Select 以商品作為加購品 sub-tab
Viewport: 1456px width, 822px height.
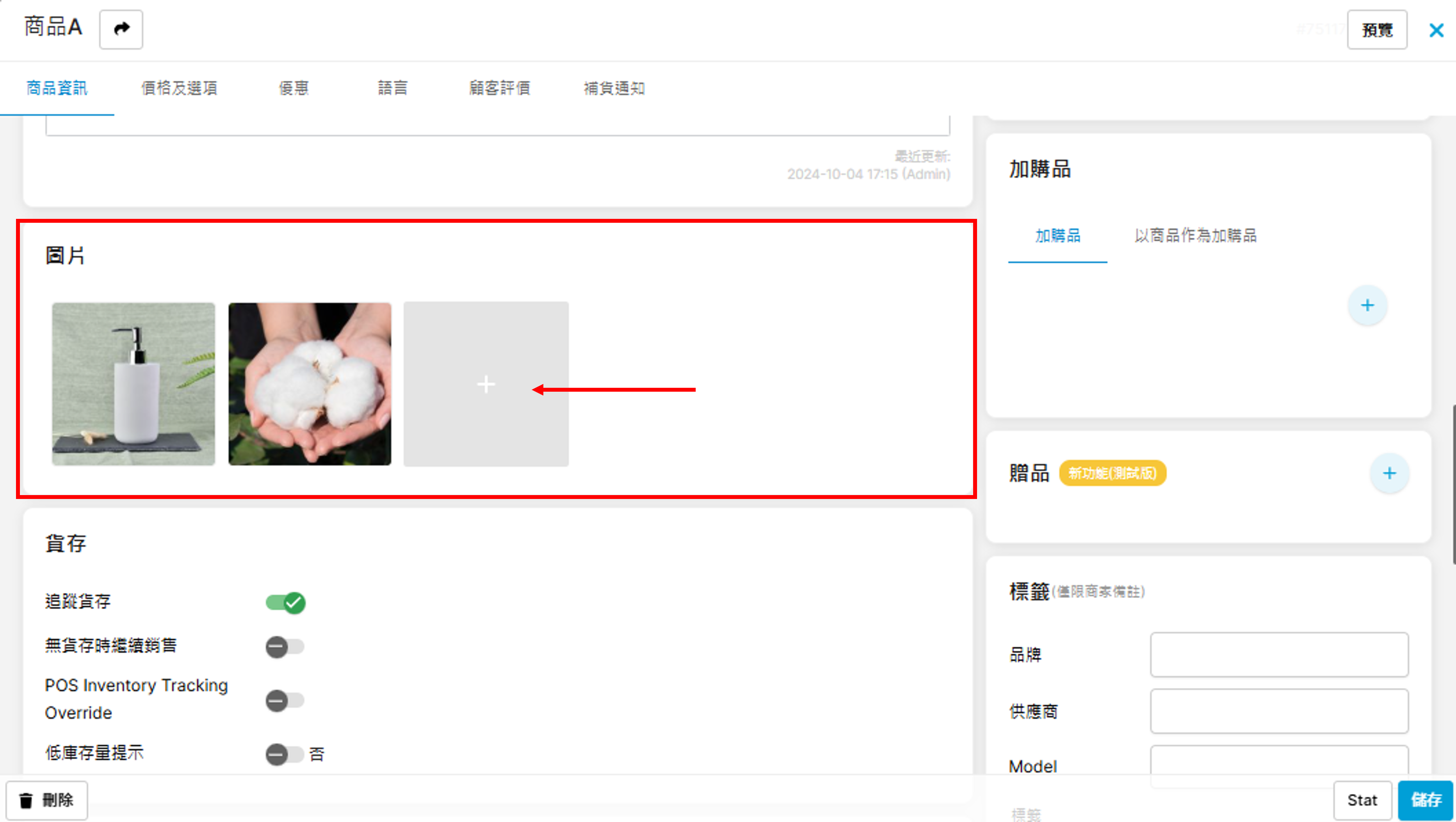(1195, 236)
